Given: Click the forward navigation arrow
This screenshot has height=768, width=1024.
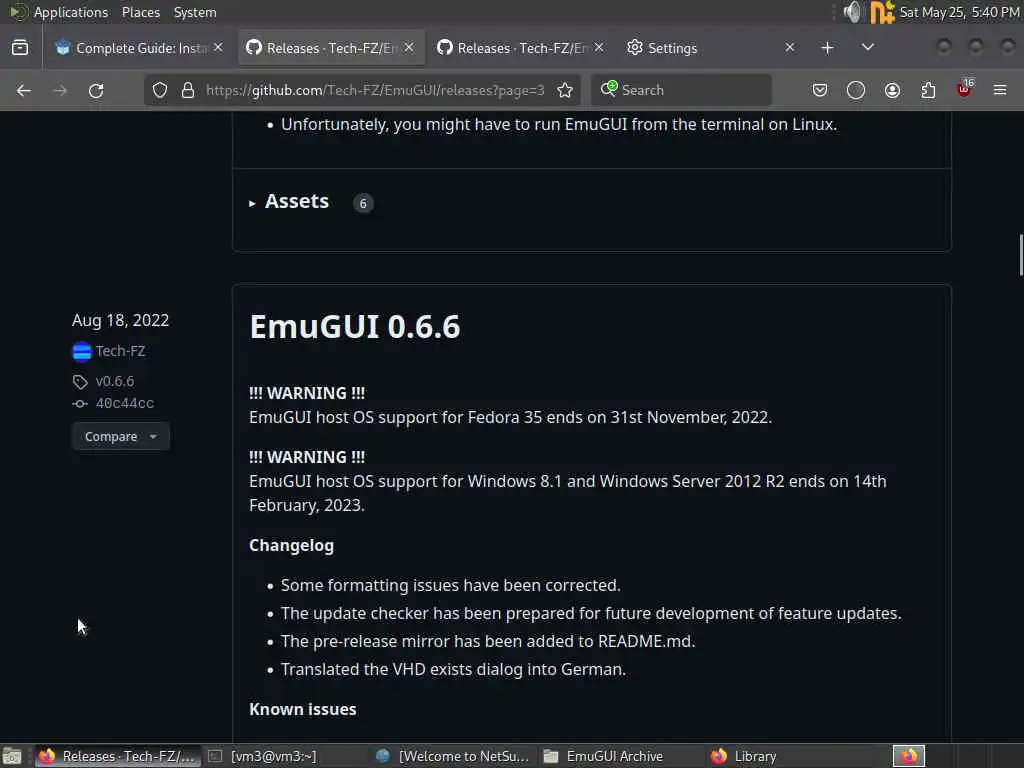Looking at the screenshot, I should 60,90.
